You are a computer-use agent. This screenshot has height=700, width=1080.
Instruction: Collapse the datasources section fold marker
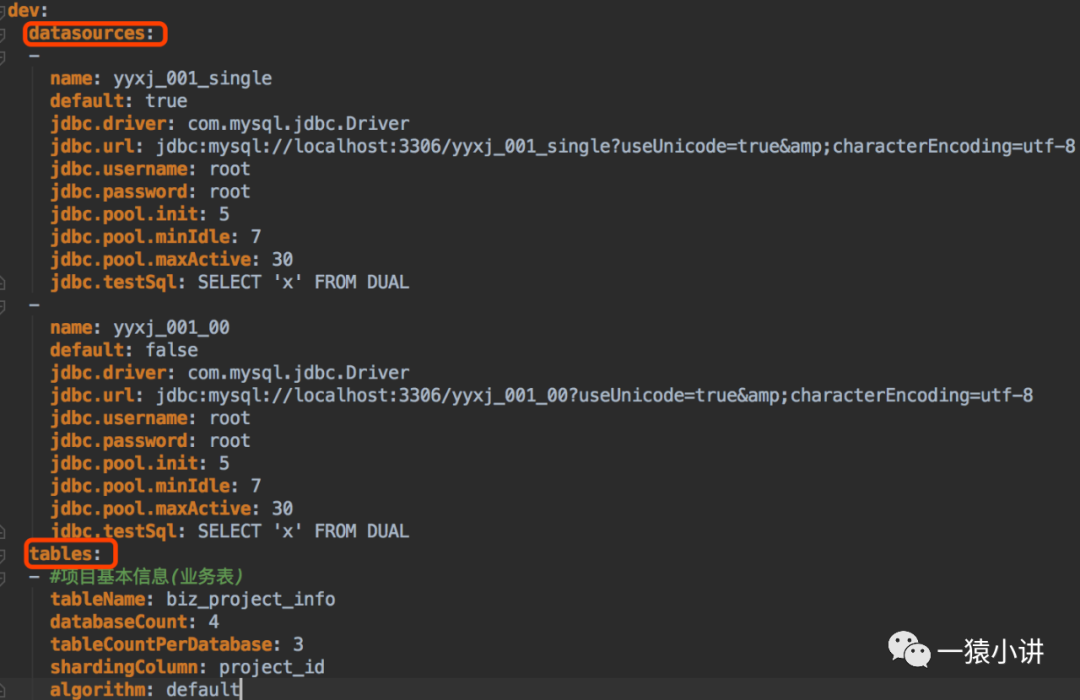pyautogui.click(x=3, y=34)
